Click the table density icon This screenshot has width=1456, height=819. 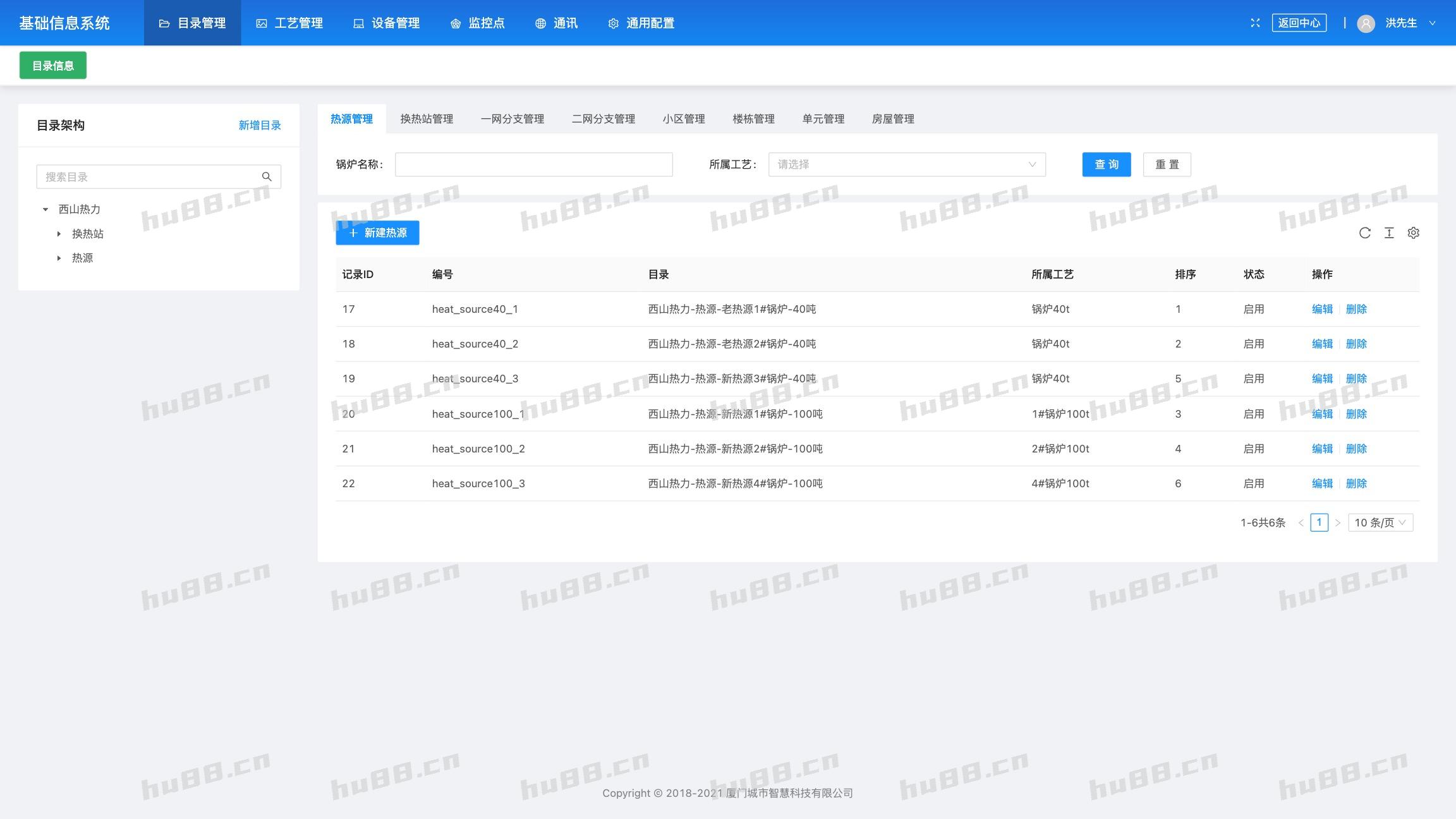1389,233
